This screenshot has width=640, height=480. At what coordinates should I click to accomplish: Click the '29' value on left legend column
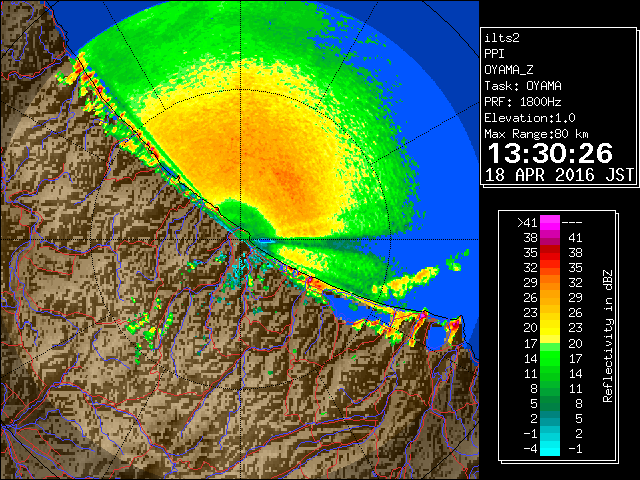click(x=530, y=282)
